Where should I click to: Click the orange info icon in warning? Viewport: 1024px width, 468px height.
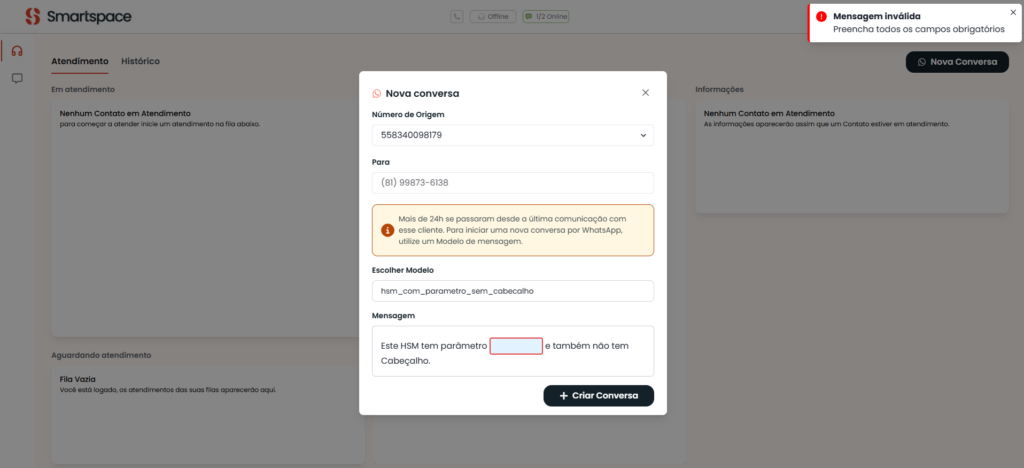(388, 229)
